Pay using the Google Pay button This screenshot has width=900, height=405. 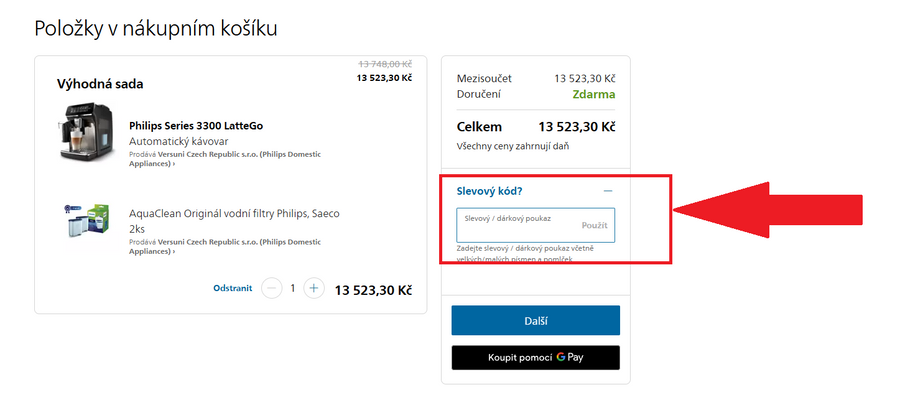536,357
